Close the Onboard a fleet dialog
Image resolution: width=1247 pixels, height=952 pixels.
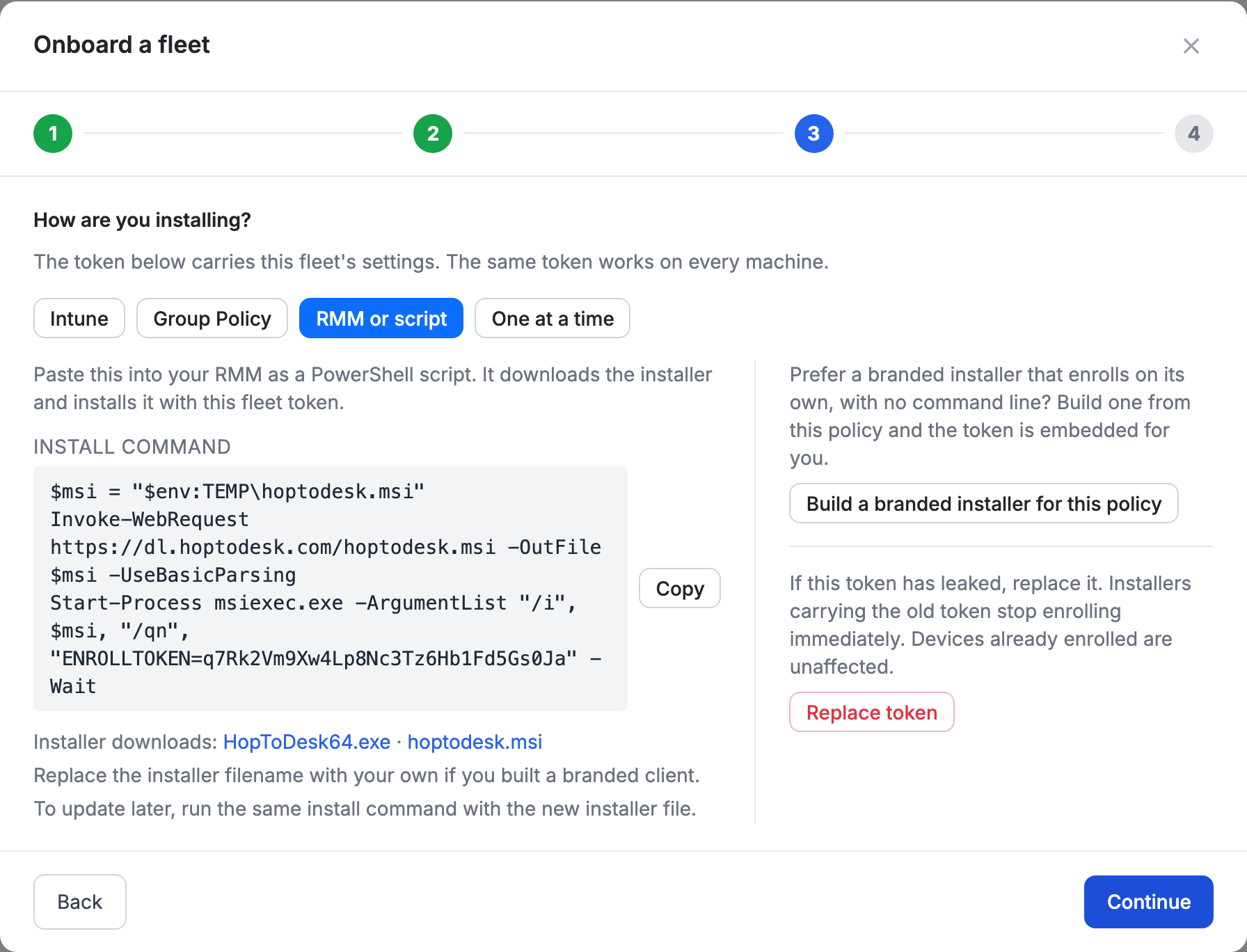[x=1191, y=46]
